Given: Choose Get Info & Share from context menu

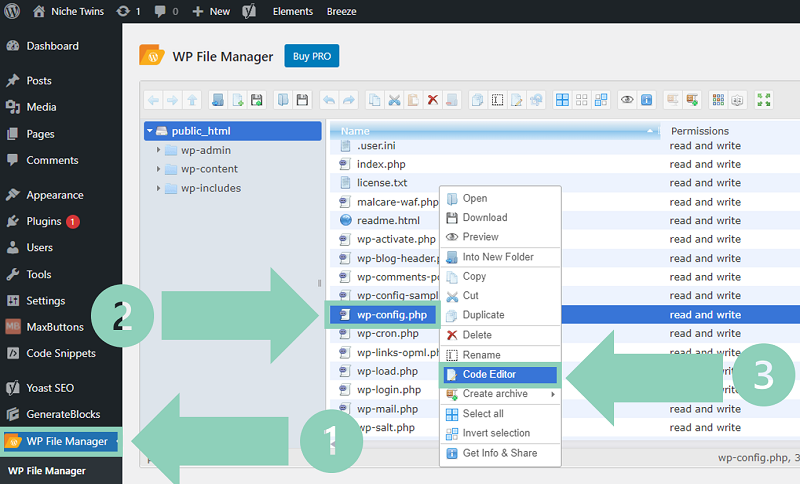Looking at the screenshot, I should [x=500, y=453].
